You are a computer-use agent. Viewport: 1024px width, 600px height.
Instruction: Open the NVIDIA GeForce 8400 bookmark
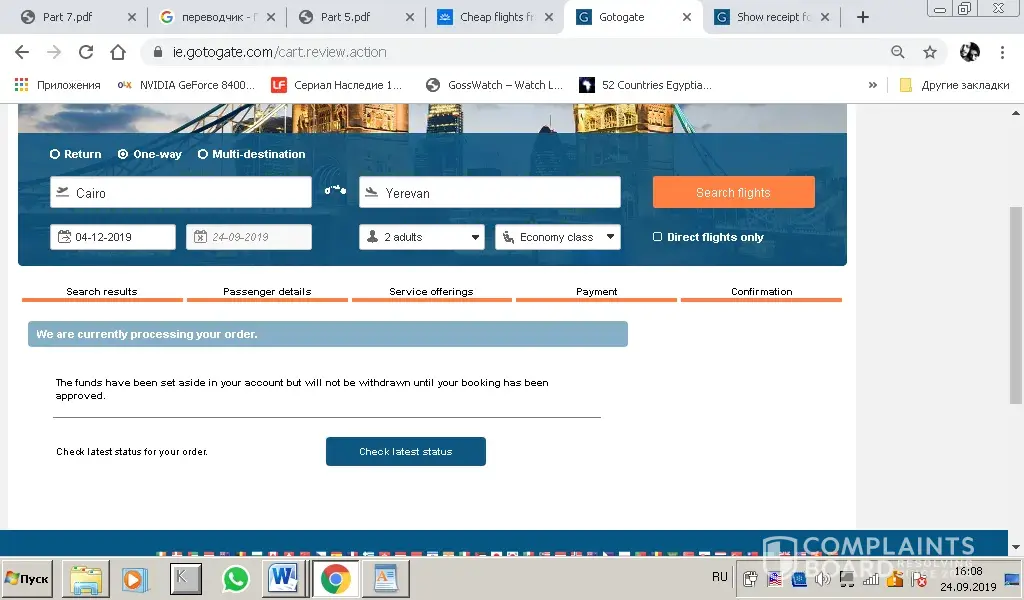point(187,85)
